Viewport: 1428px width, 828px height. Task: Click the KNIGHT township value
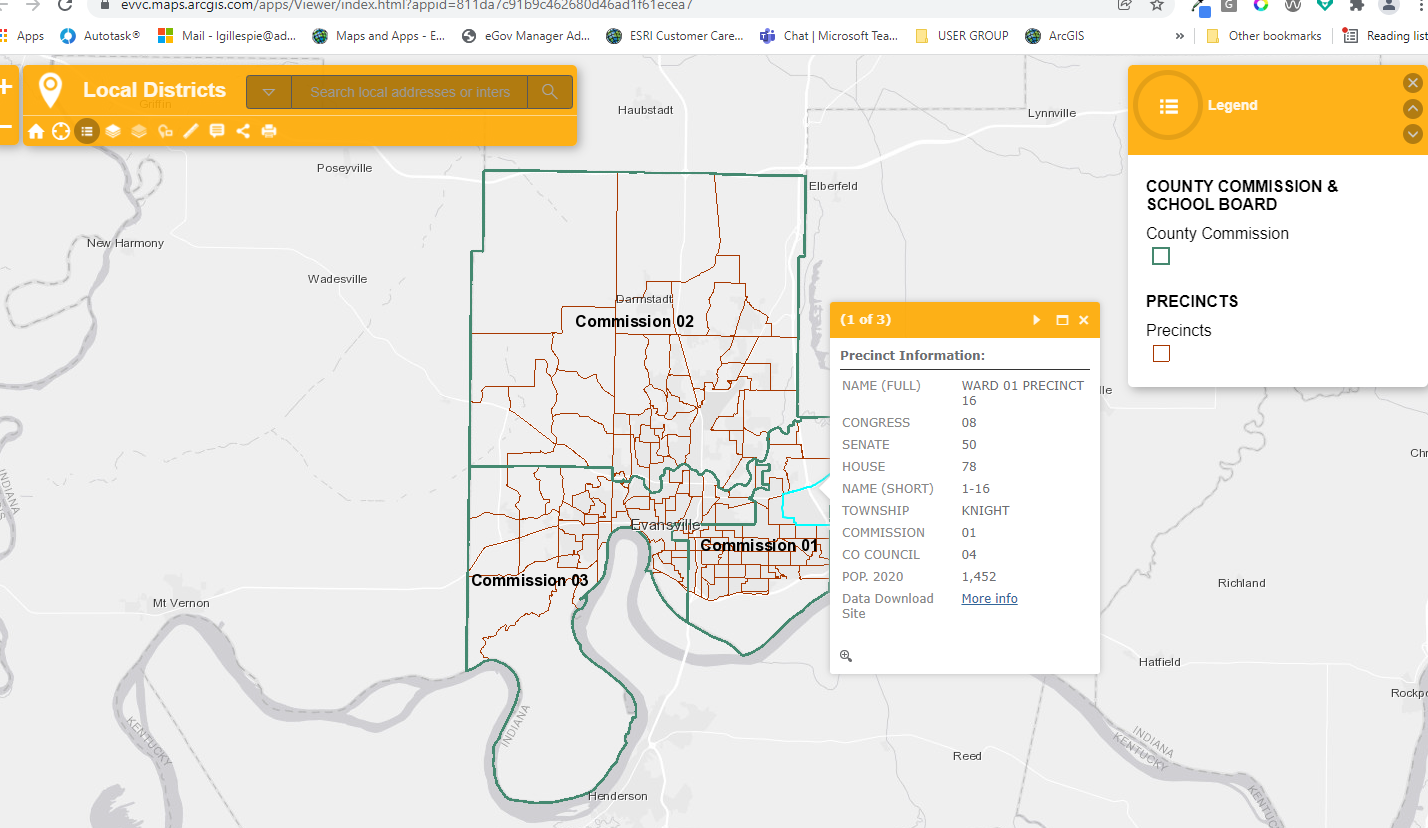point(986,510)
